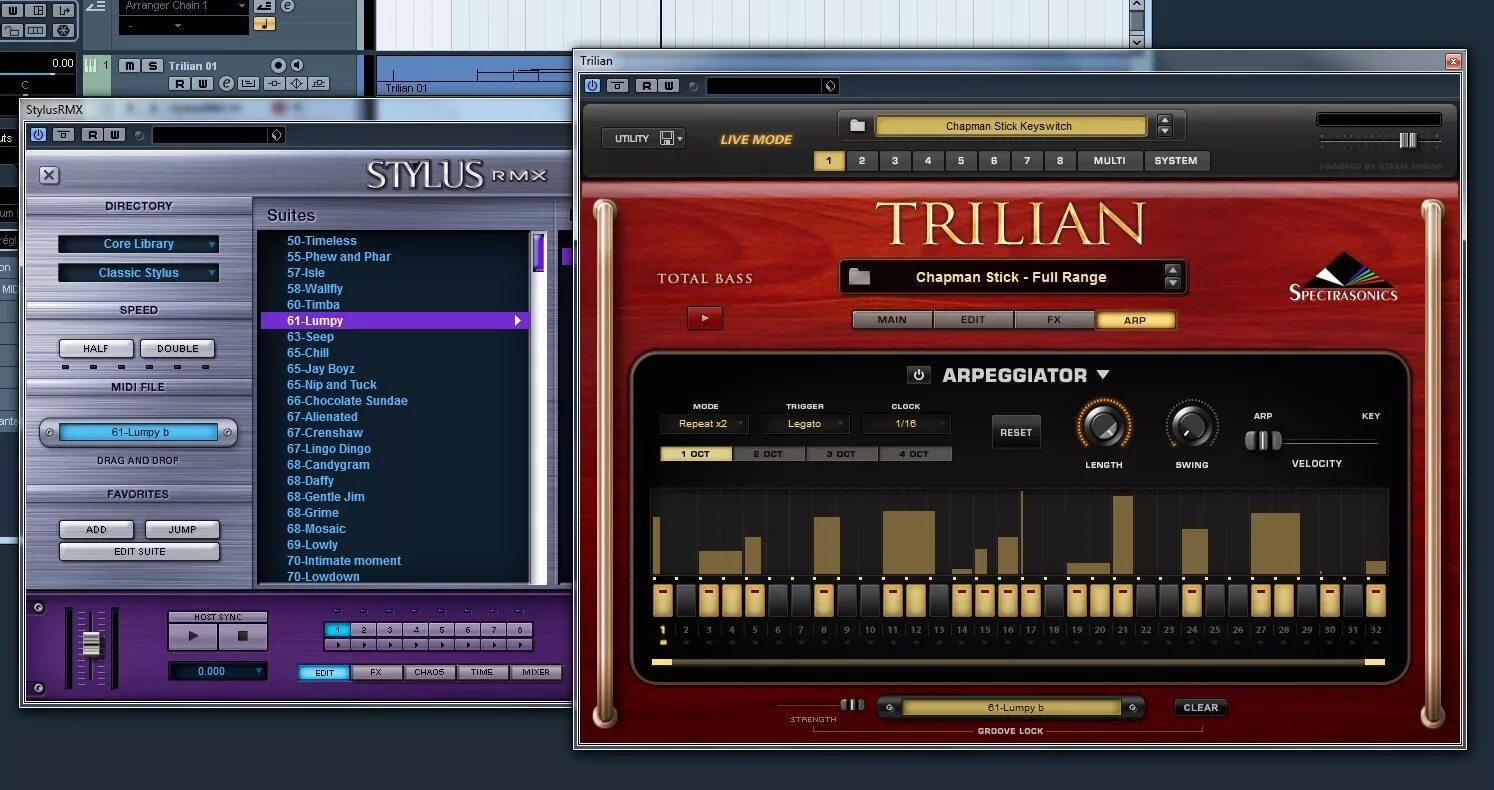
Task: Switch to the Trilian EDIT tab
Action: tap(973, 320)
